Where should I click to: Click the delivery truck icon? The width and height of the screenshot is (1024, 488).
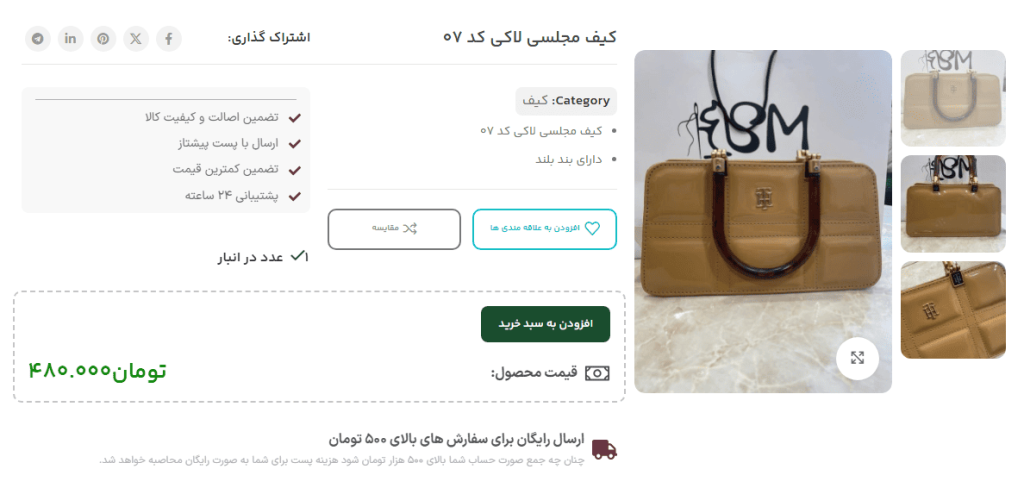[604, 449]
